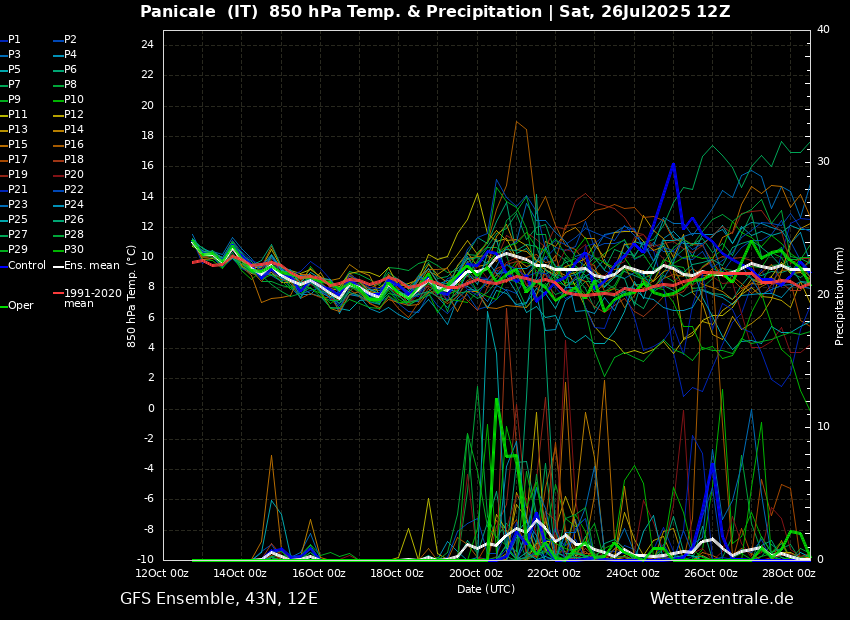Toggle the P10 series in the legend

(74, 100)
